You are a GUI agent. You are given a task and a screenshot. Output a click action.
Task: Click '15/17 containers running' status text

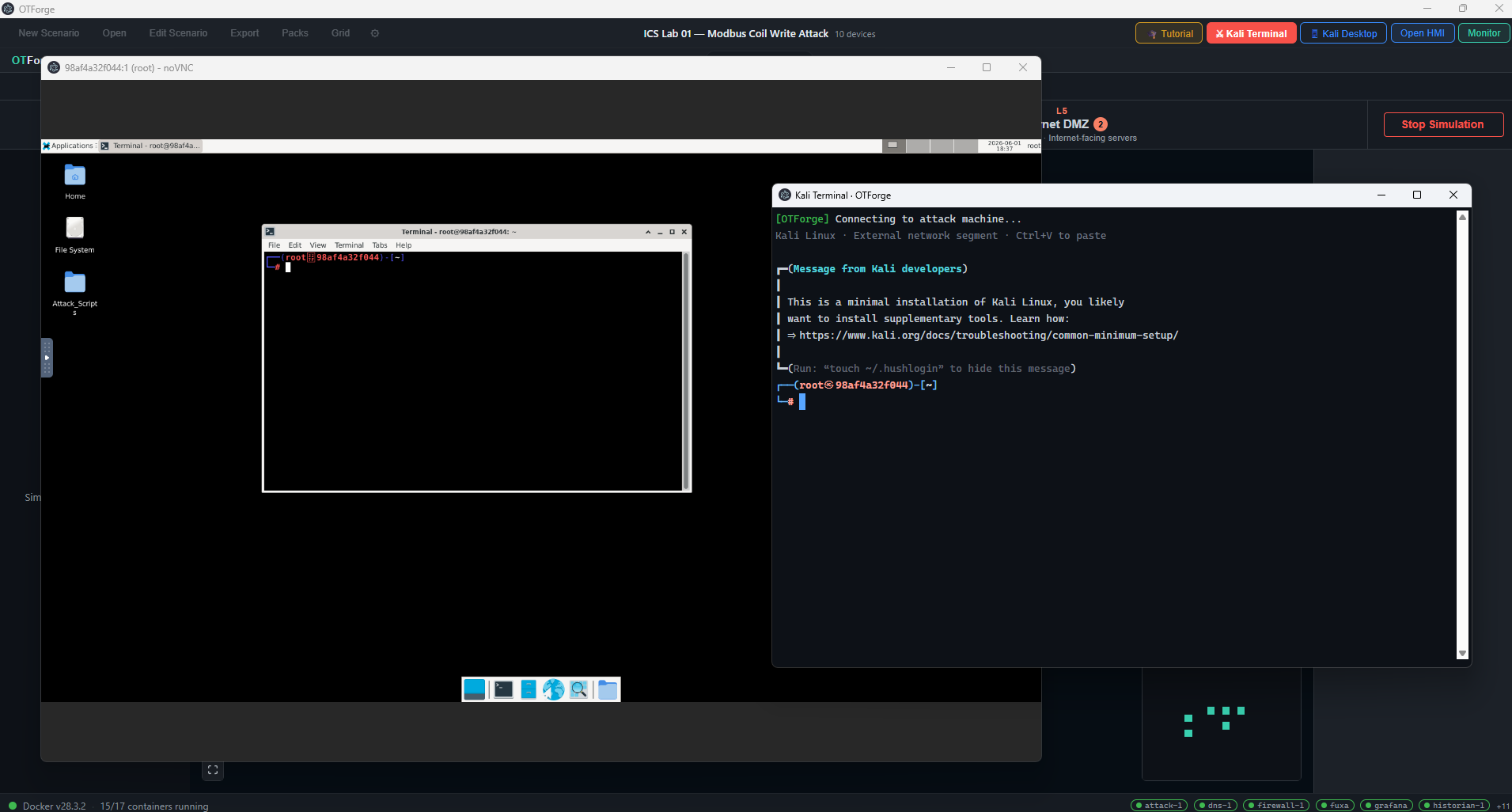pos(154,806)
